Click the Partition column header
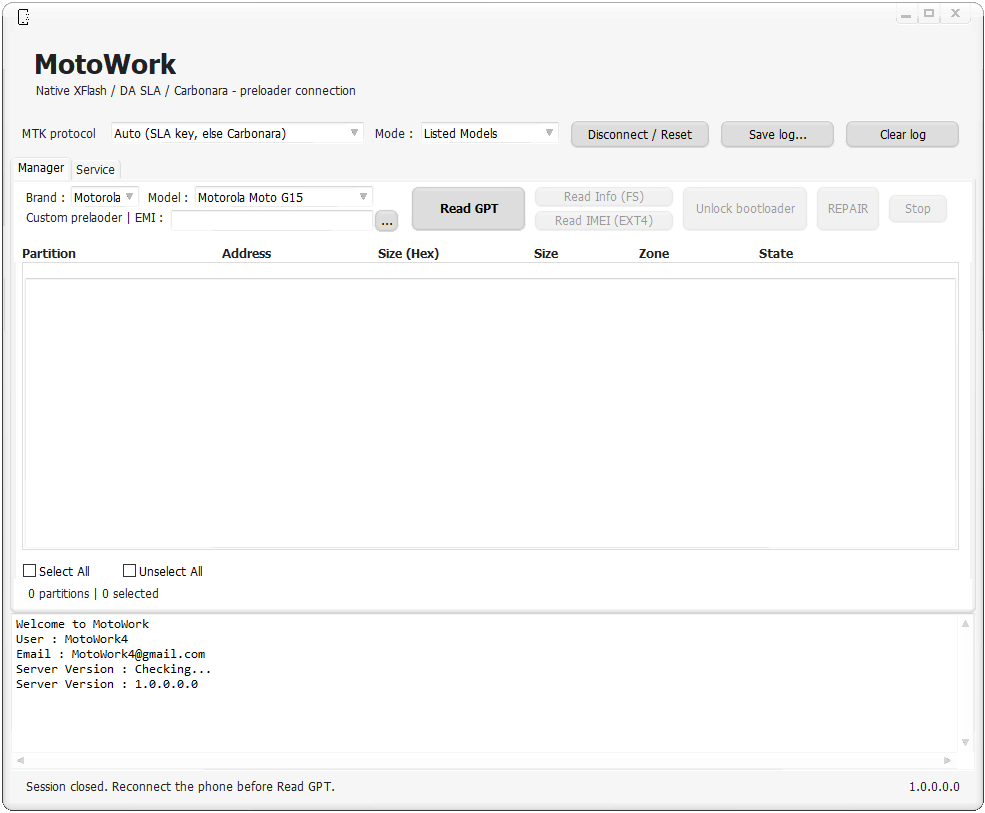 tap(49, 253)
